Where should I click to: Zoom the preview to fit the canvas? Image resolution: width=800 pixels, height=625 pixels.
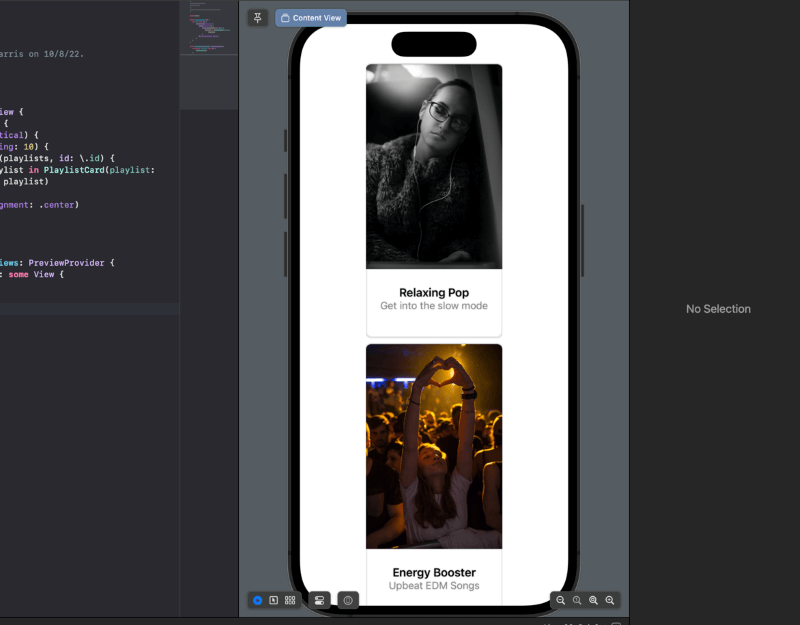594,600
